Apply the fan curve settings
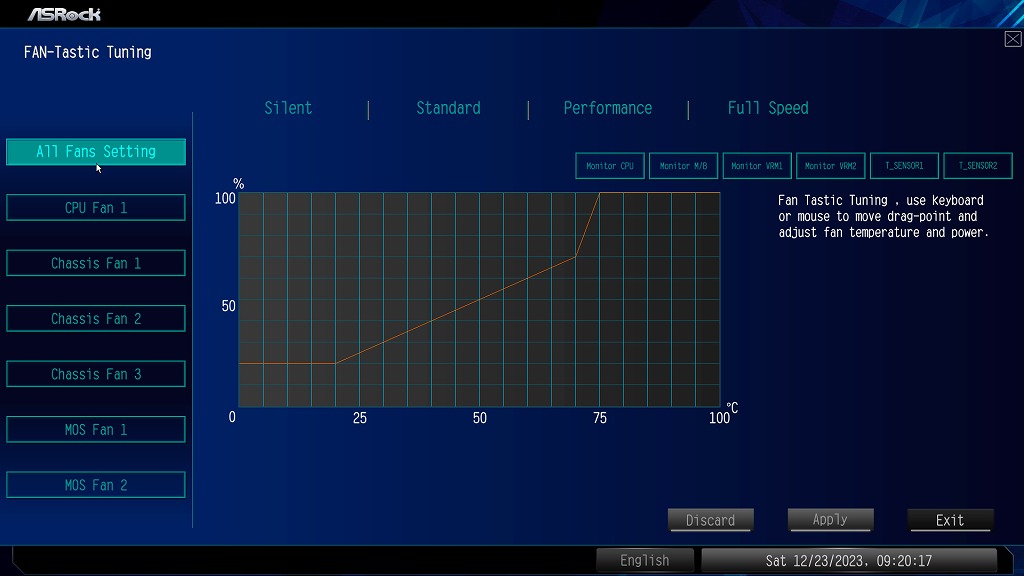The height and width of the screenshot is (576, 1024). [x=831, y=520]
